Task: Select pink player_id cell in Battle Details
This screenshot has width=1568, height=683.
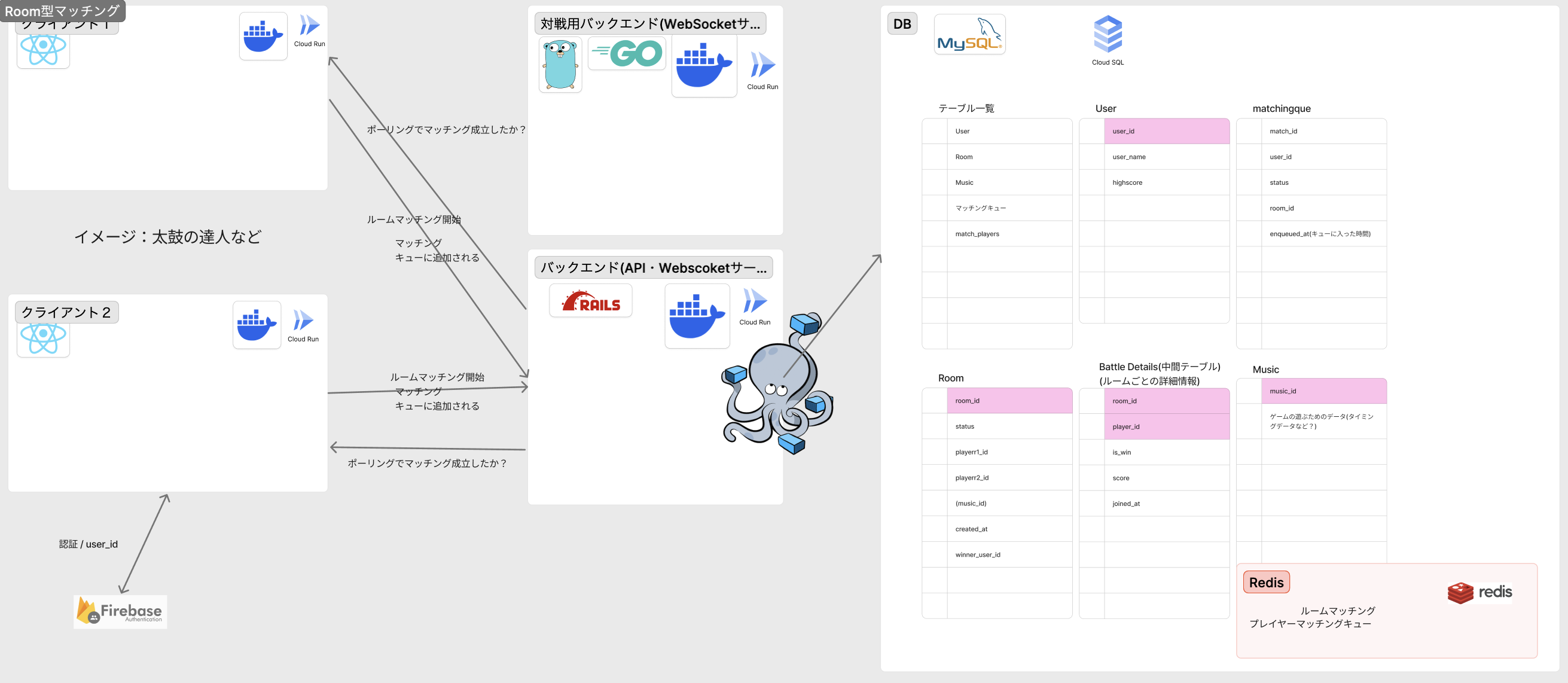Action: [1167, 426]
